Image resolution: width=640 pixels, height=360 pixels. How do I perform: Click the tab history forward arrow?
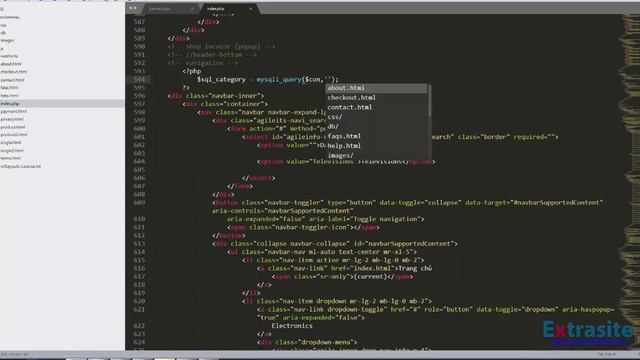135,8
